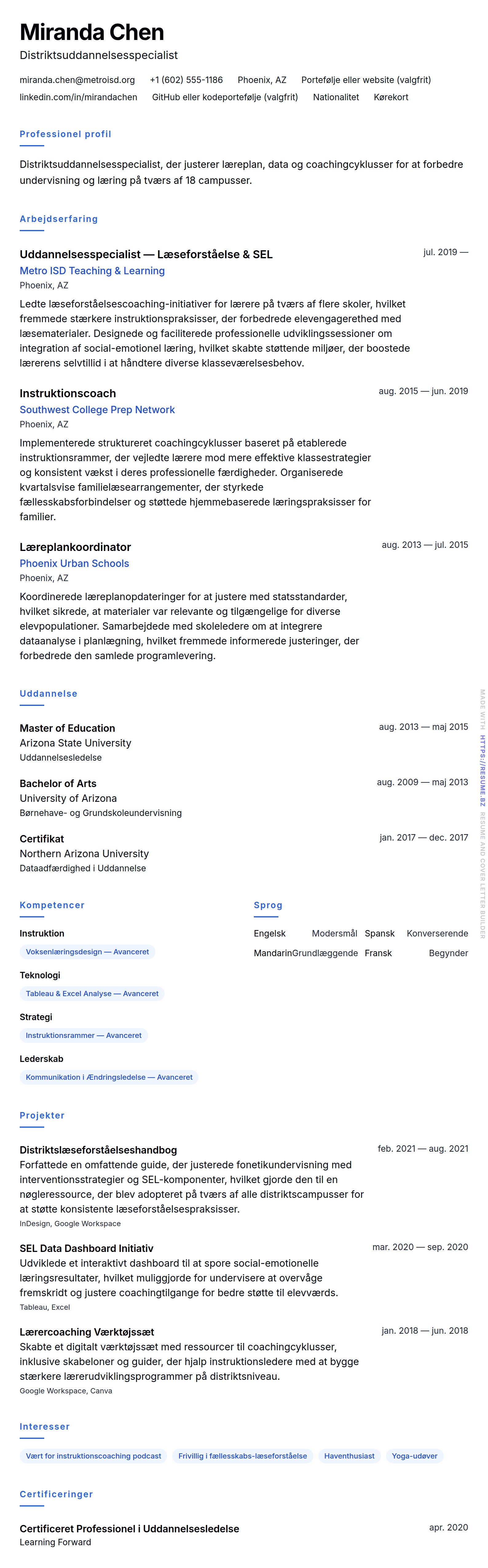The height and width of the screenshot is (1568, 488).
Task: Select the Voksenlæringsdesign — Avanceret skill tag
Action: 87,951
